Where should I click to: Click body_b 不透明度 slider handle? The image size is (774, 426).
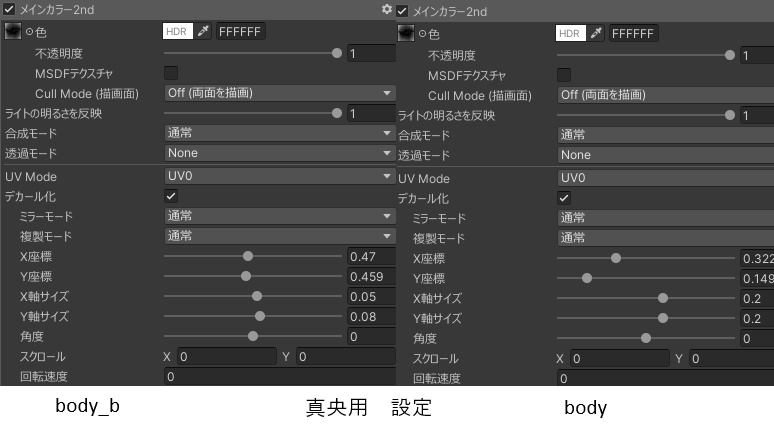point(337,53)
